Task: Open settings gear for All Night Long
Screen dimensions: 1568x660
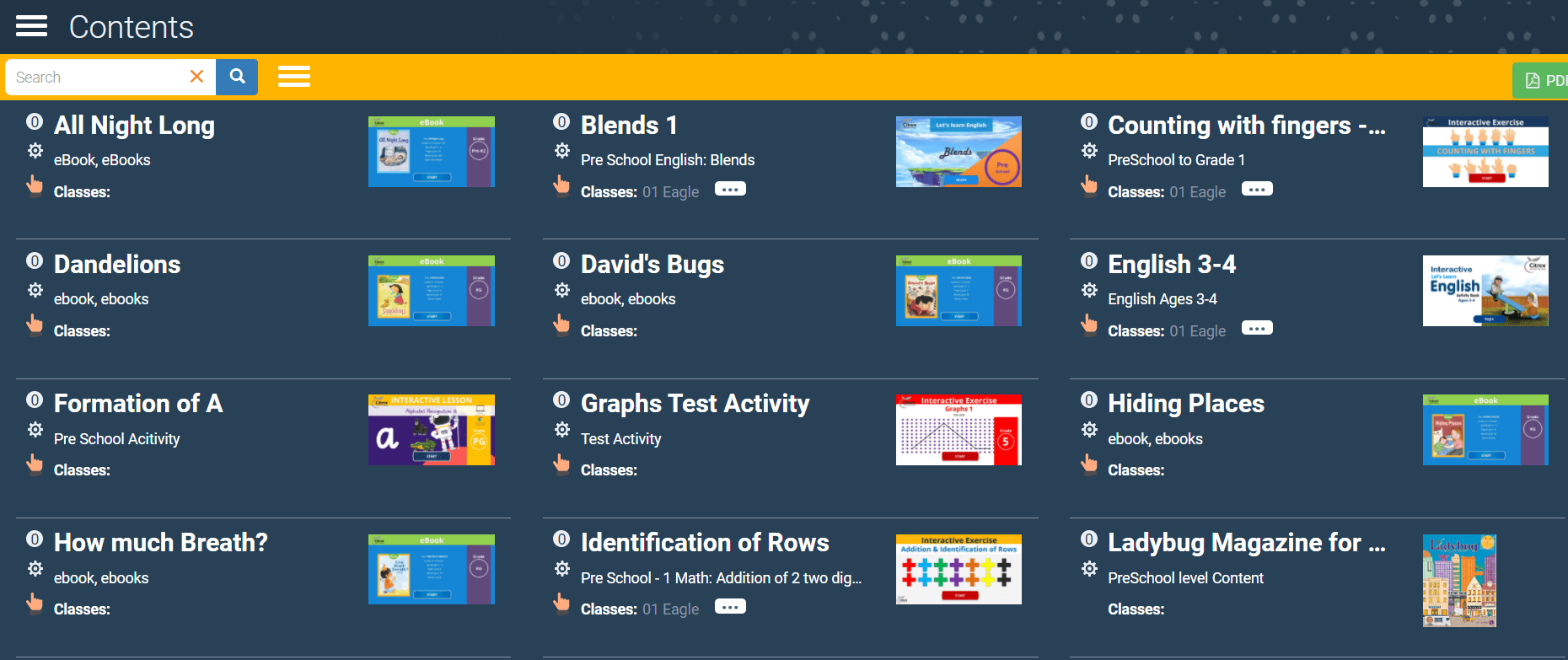Action: (35, 151)
